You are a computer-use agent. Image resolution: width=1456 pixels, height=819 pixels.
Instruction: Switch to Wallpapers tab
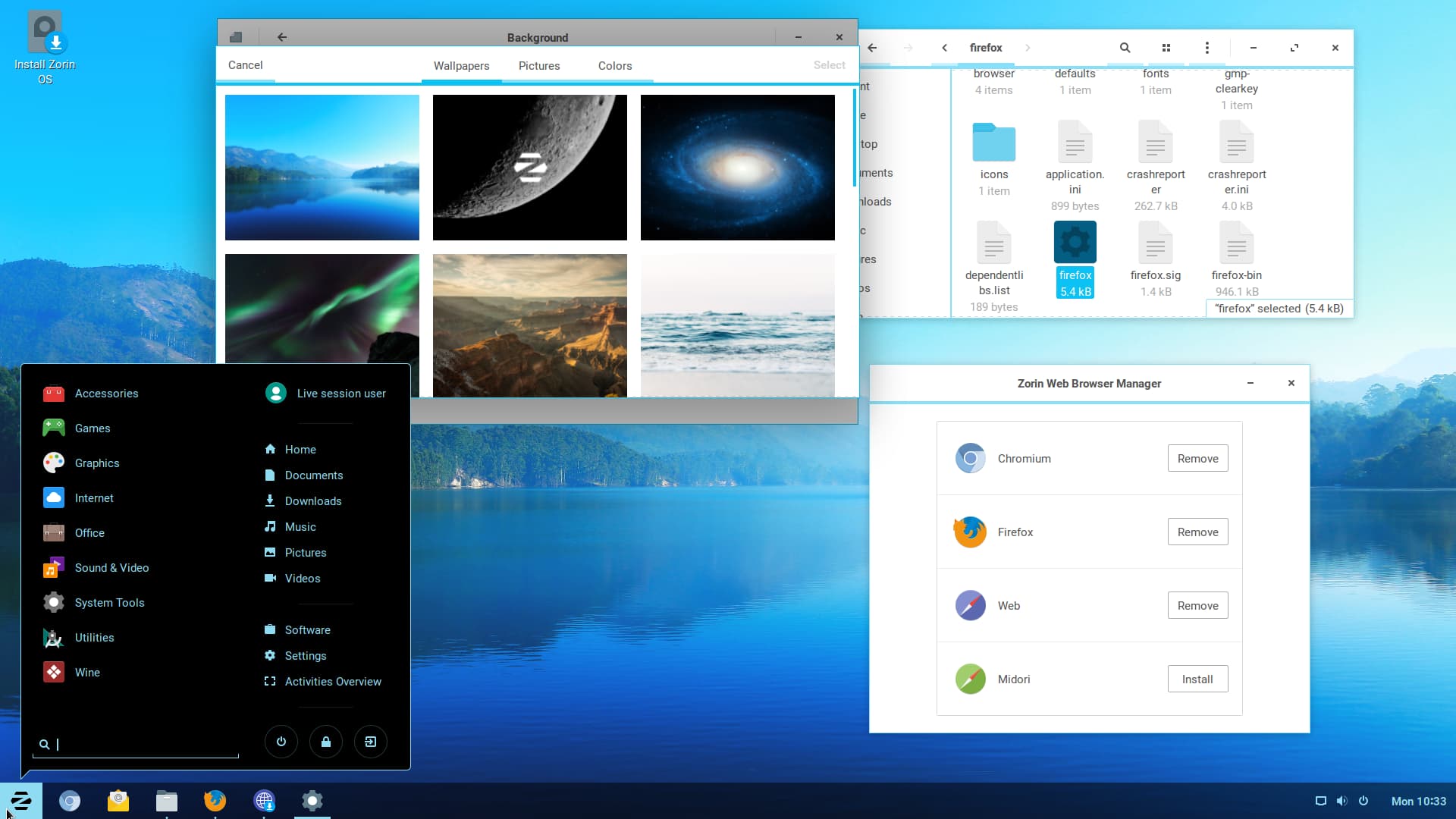click(461, 66)
